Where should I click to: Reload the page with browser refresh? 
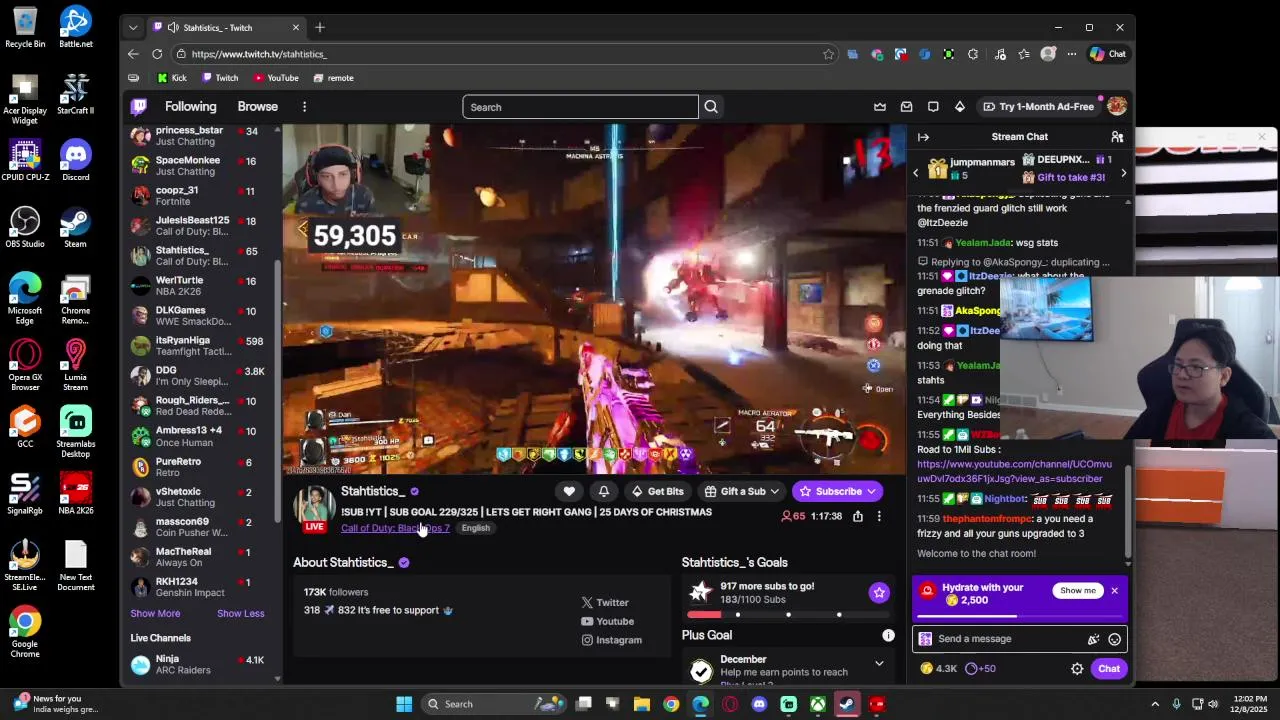click(x=157, y=54)
